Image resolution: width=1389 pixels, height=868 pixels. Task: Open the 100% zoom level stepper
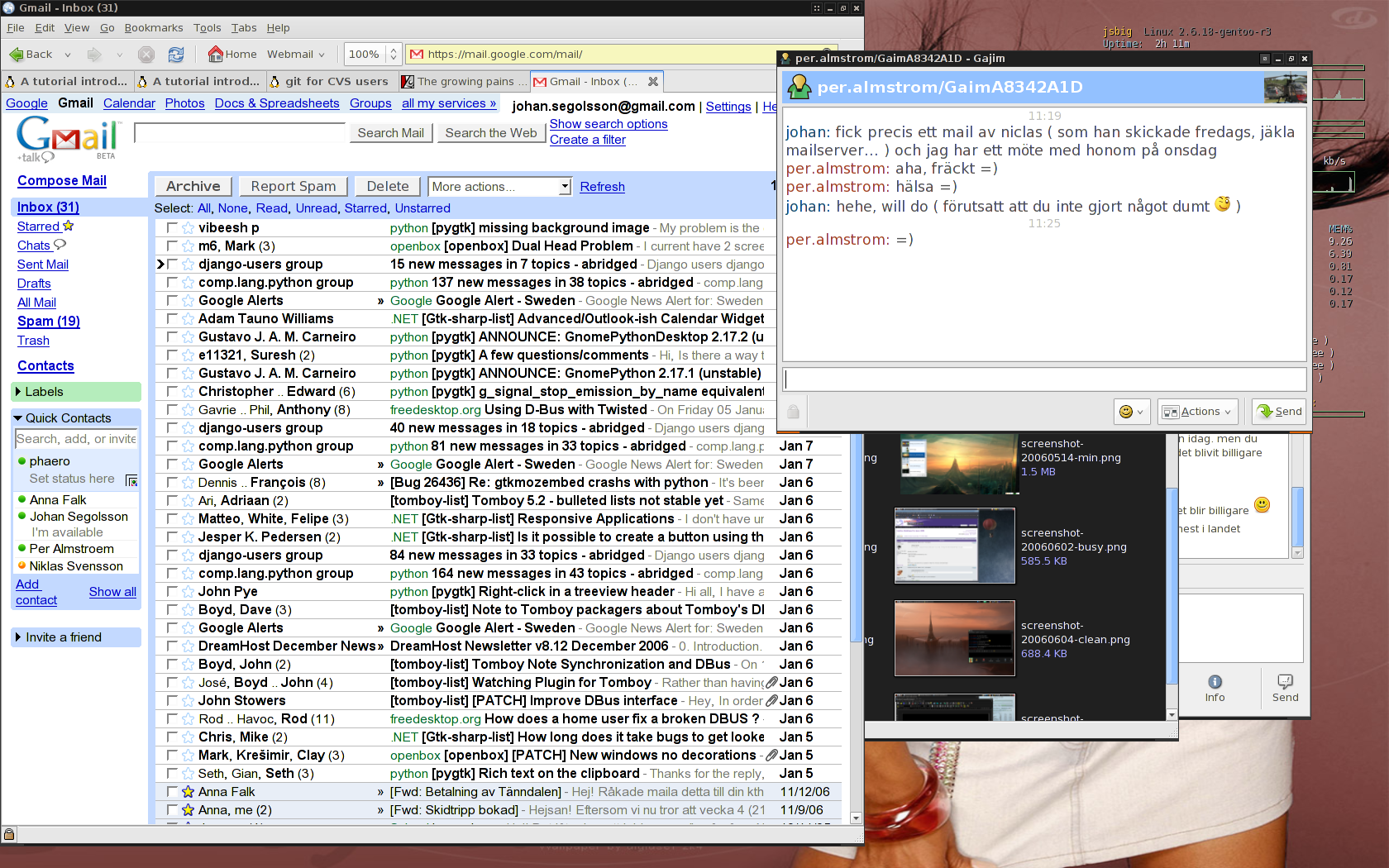pos(394,55)
